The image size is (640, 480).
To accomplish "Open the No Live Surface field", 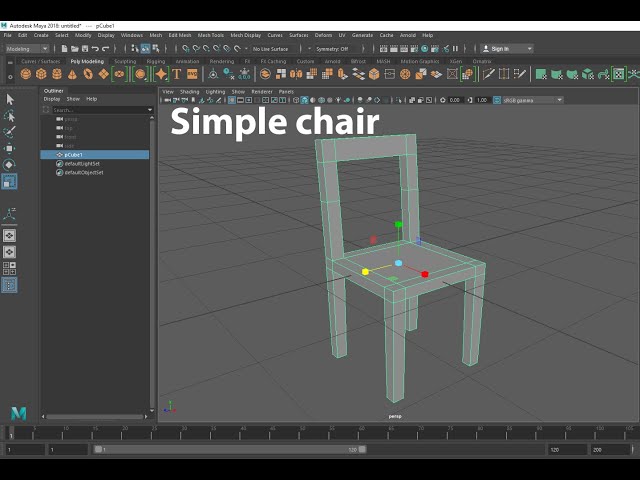I will pos(275,49).
